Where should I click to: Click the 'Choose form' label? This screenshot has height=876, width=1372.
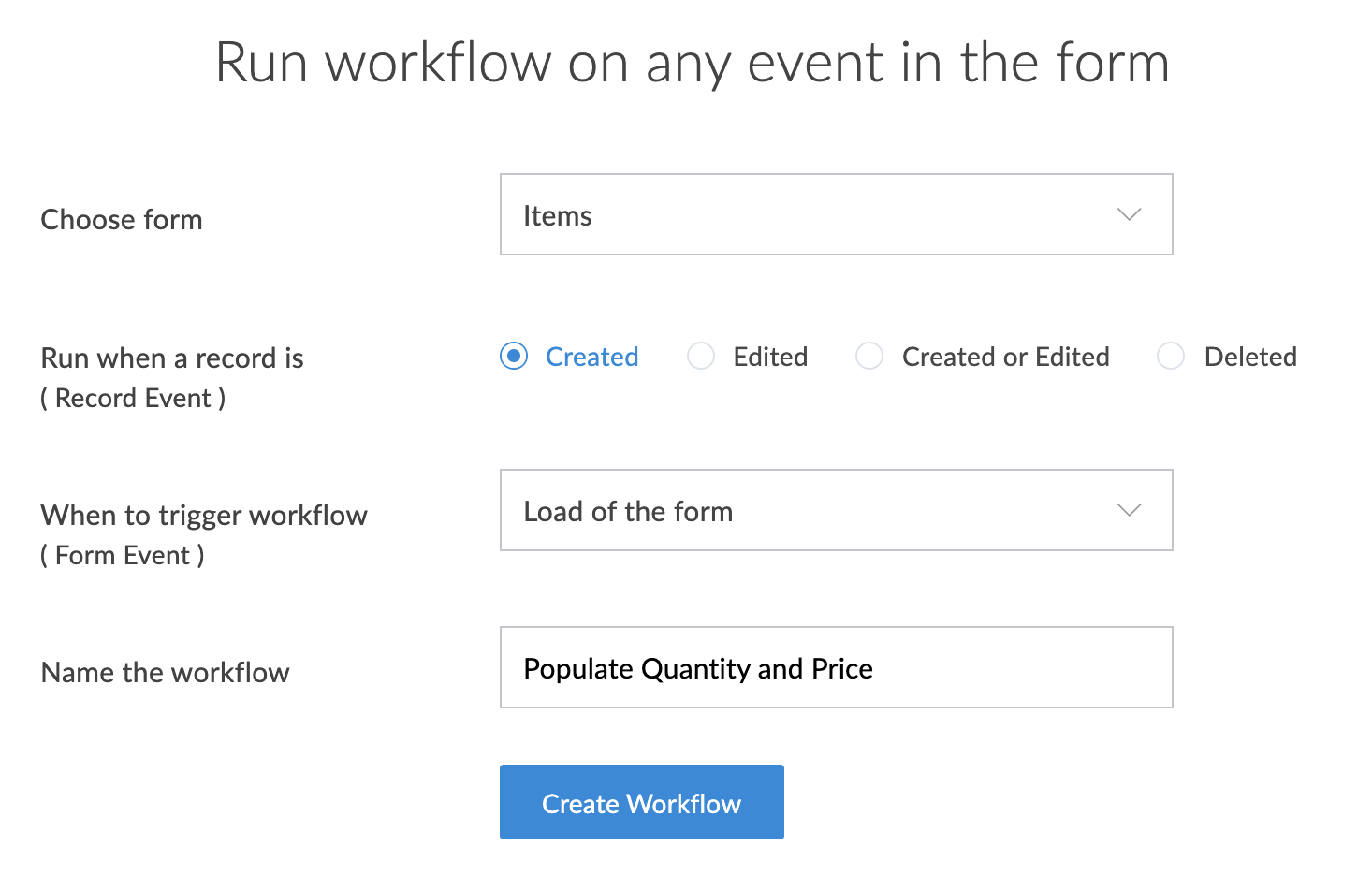[122, 220]
